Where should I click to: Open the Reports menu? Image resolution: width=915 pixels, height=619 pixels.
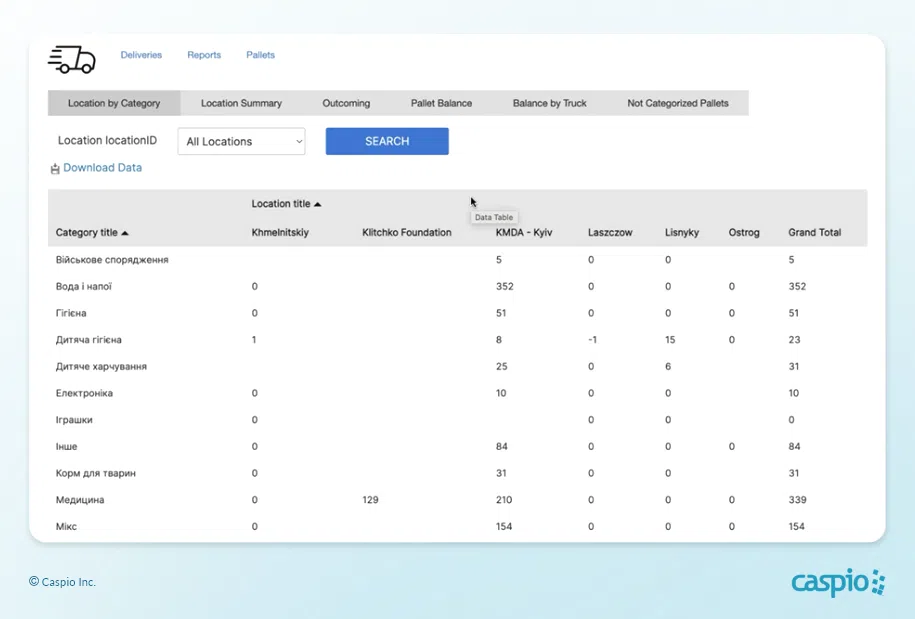click(x=204, y=55)
